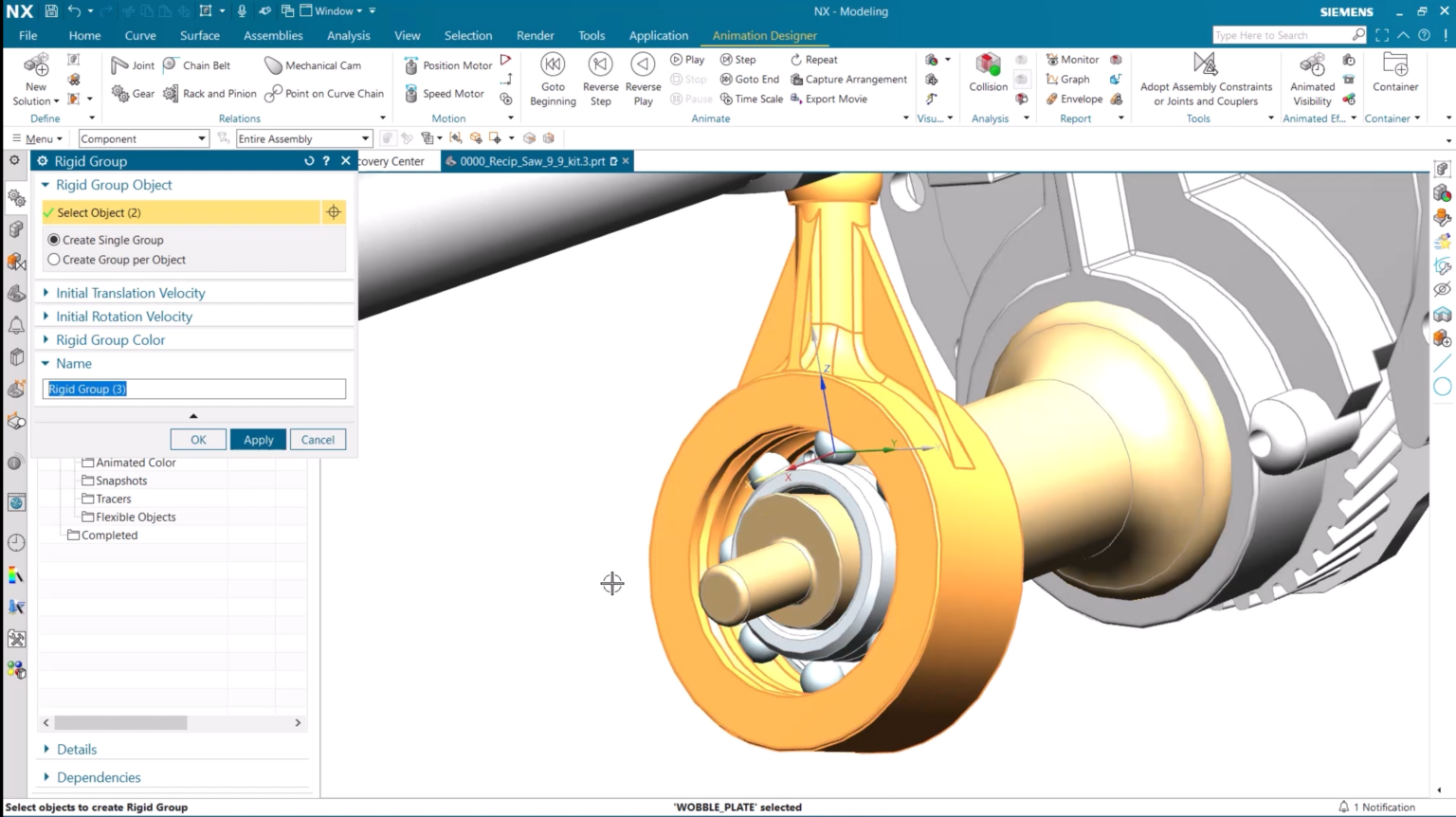Click Goto Beginning playback icon
The image size is (1456, 817).
(x=553, y=64)
